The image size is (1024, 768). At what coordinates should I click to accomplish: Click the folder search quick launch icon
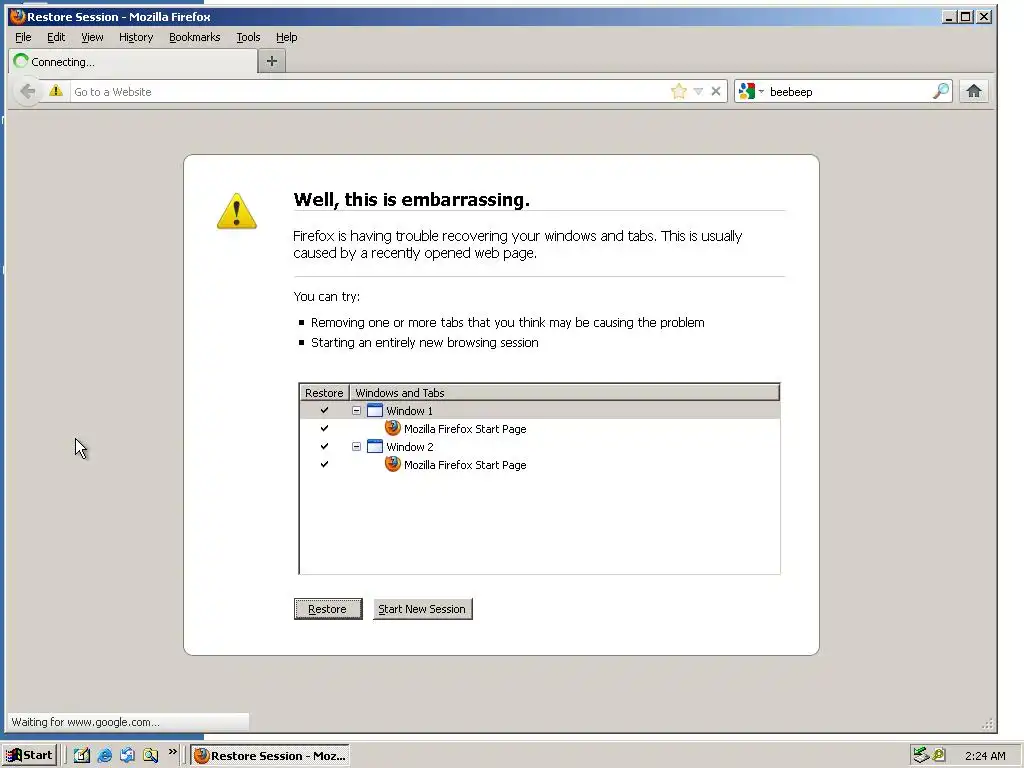[x=150, y=755]
